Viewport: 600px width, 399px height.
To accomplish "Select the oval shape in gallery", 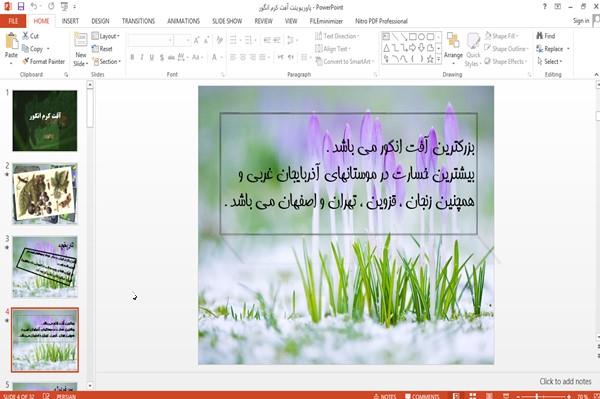I will [421, 37].
